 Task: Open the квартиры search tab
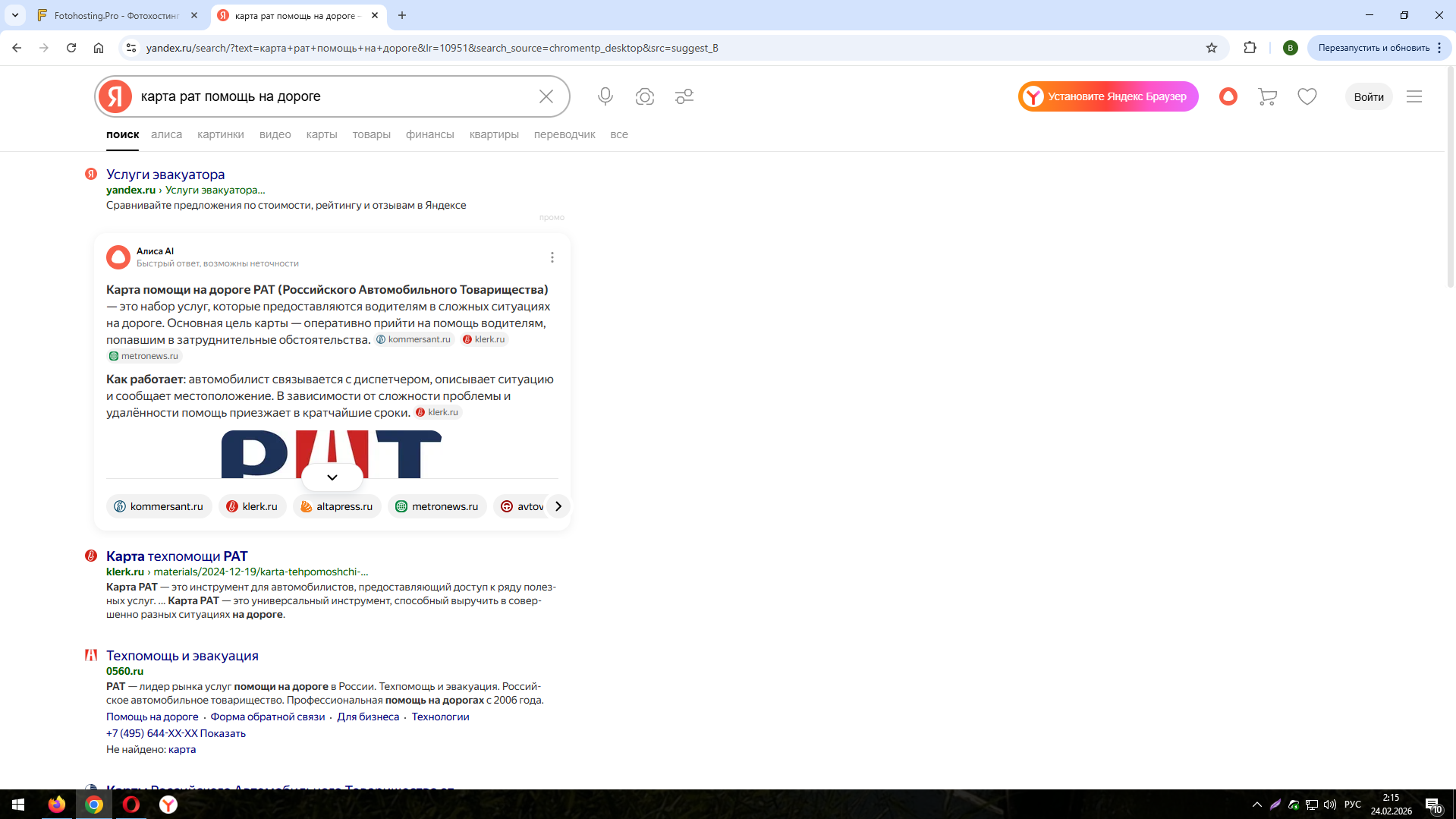click(494, 134)
